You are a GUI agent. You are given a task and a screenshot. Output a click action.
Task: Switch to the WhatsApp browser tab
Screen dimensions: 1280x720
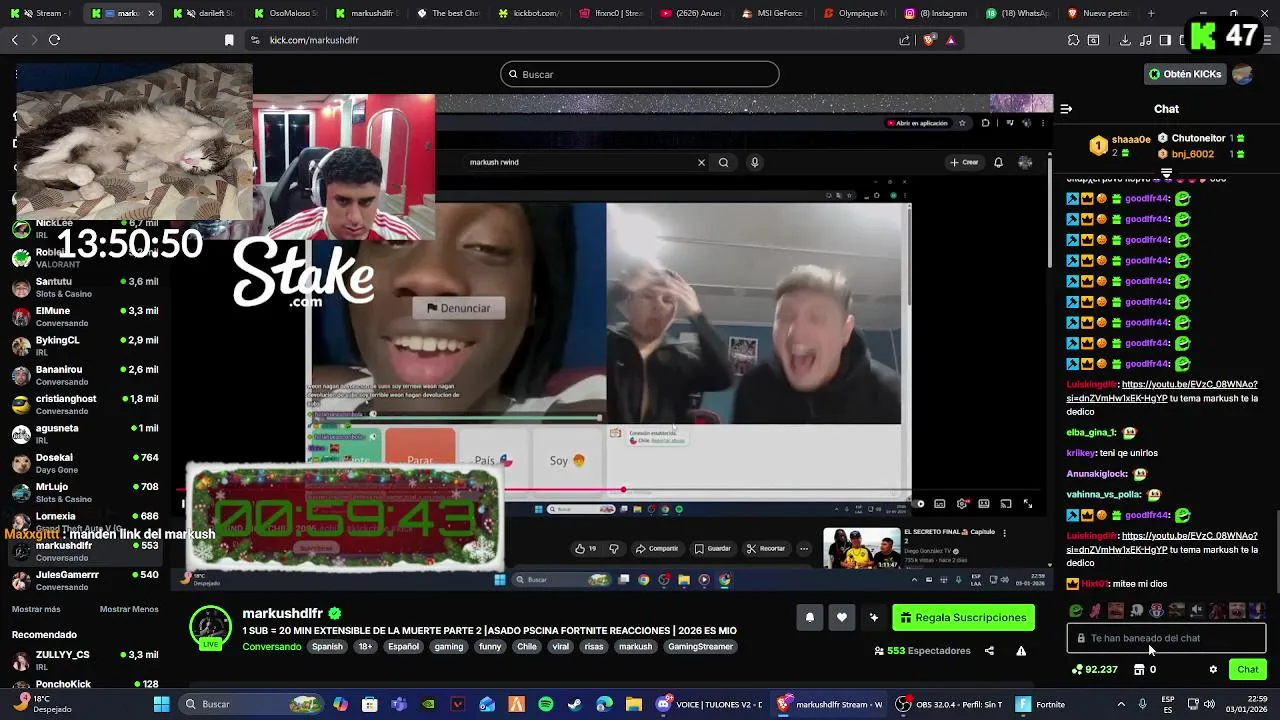tap(1019, 13)
